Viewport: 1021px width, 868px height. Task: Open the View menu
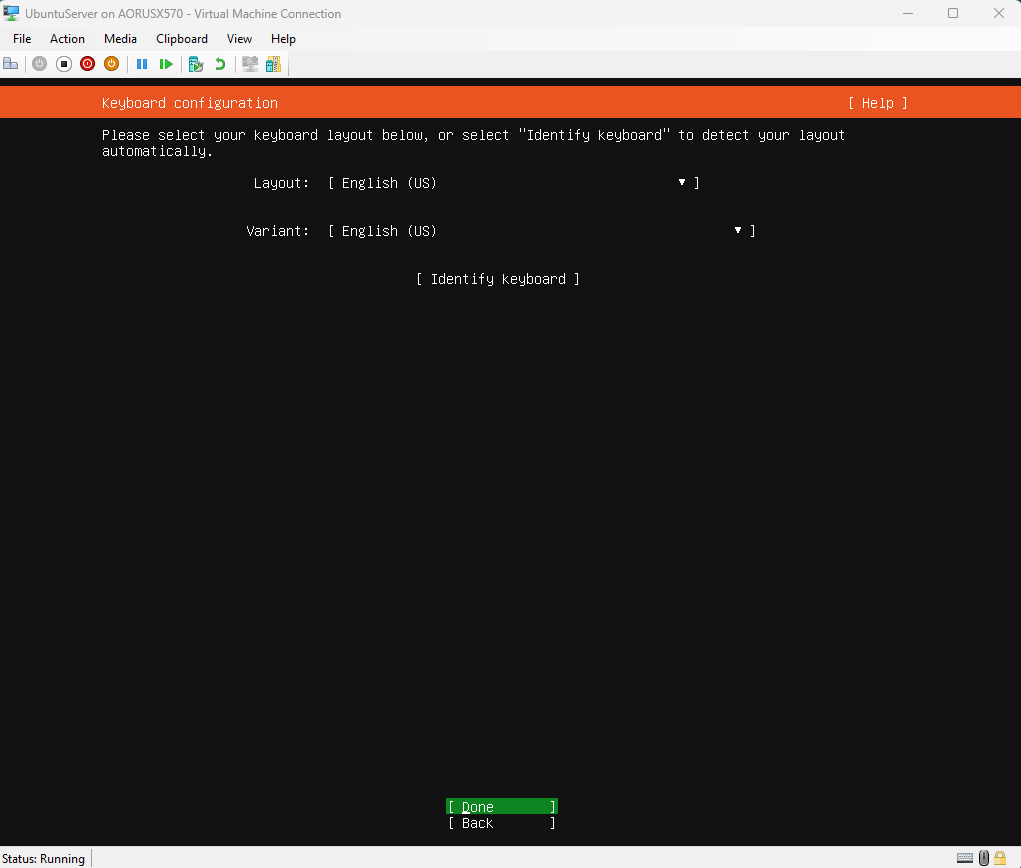239,39
